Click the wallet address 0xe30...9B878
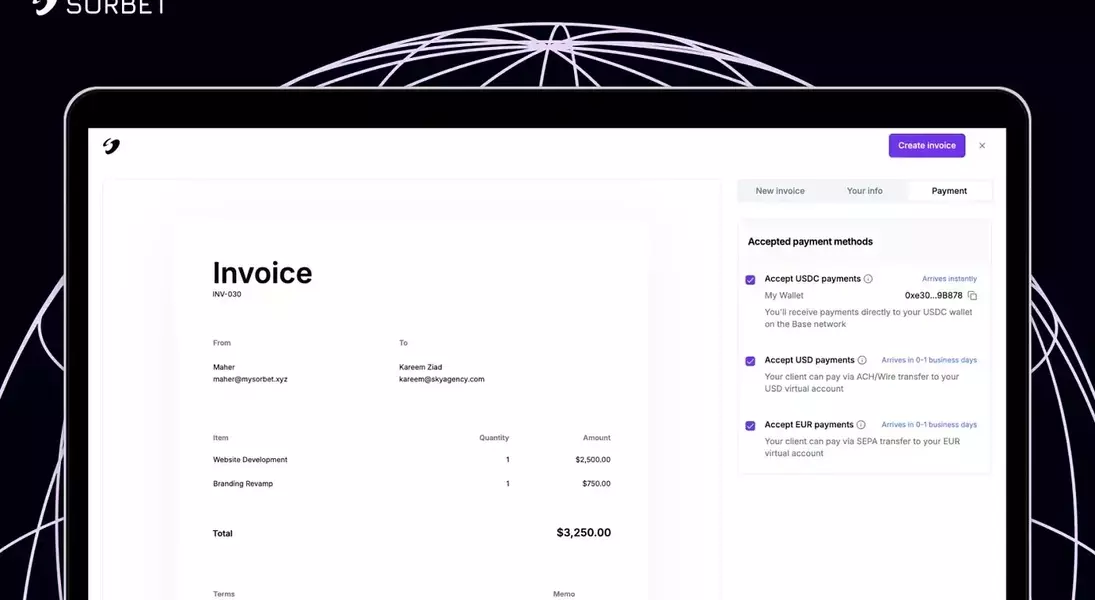Screen dimensions: 1095x600 [933, 296]
